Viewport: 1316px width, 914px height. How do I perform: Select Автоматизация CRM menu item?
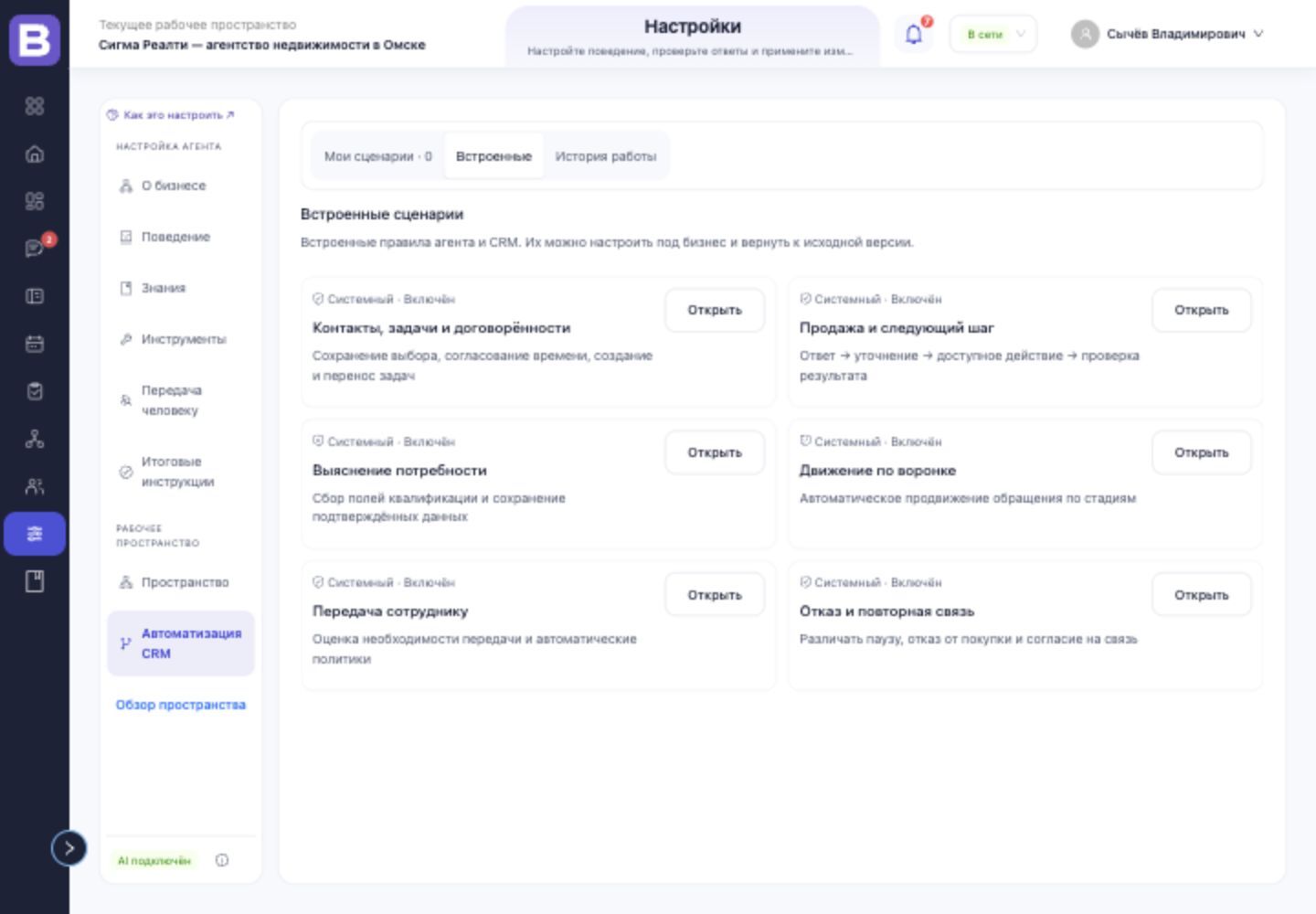(x=180, y=643)
